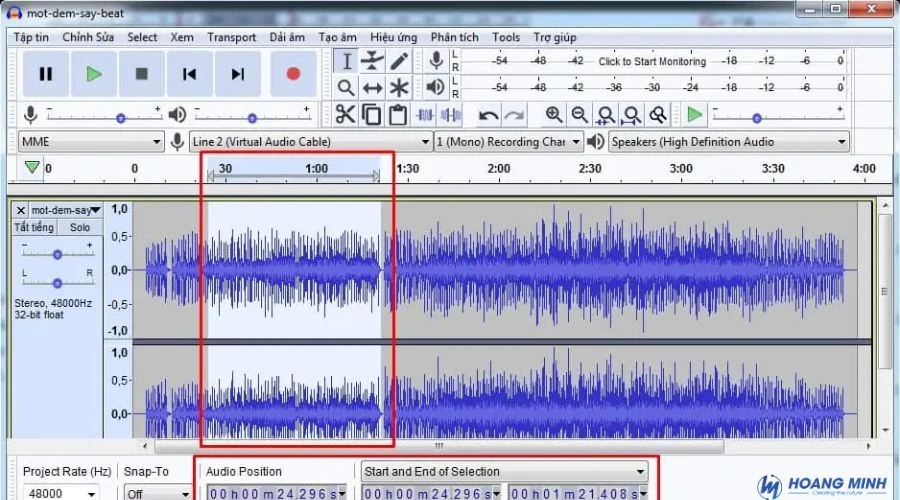Click Silence audio selection icon
The height and width of the screenshot is (500, 900).
451,115
